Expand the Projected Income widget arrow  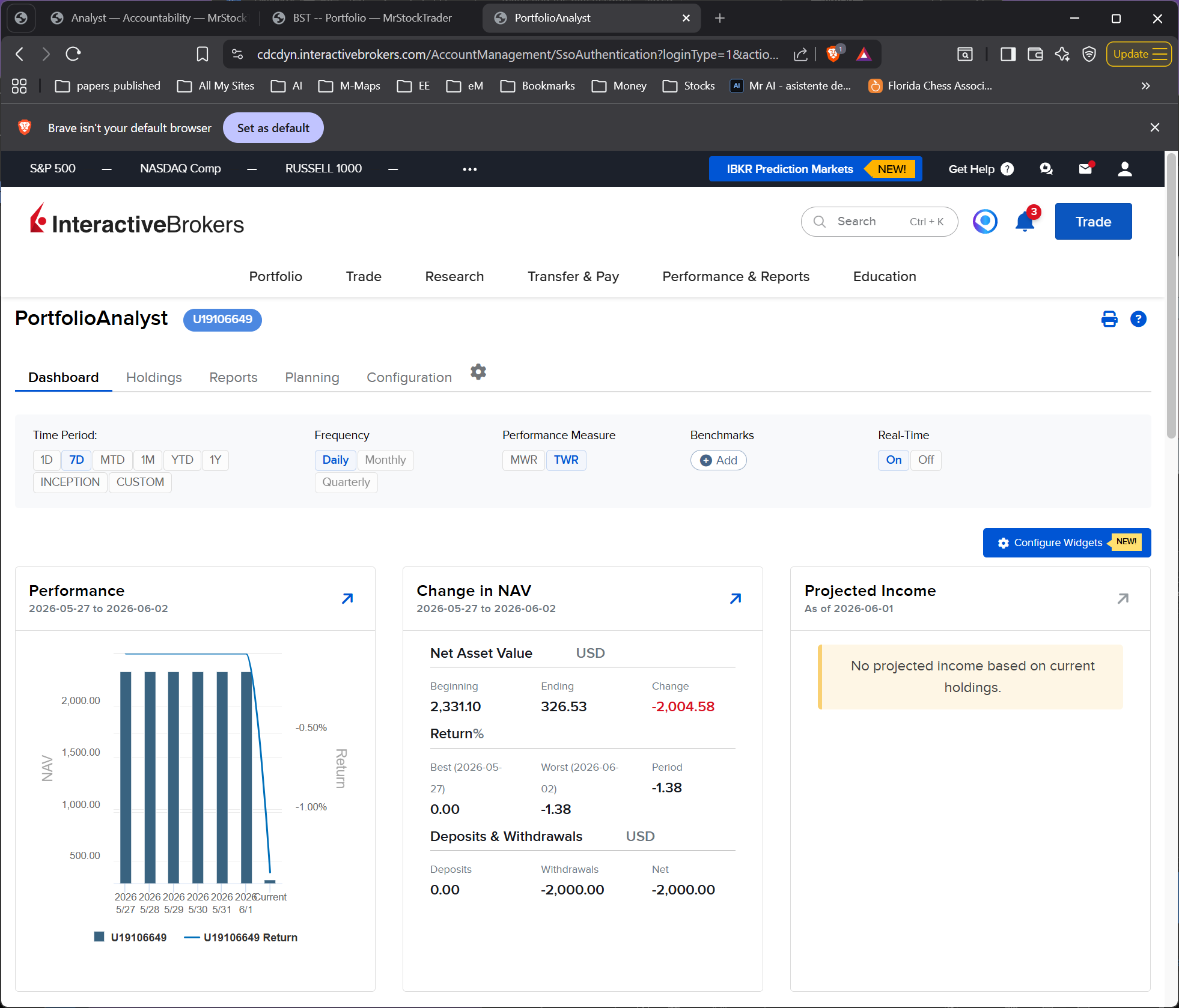pos(1123,598)
